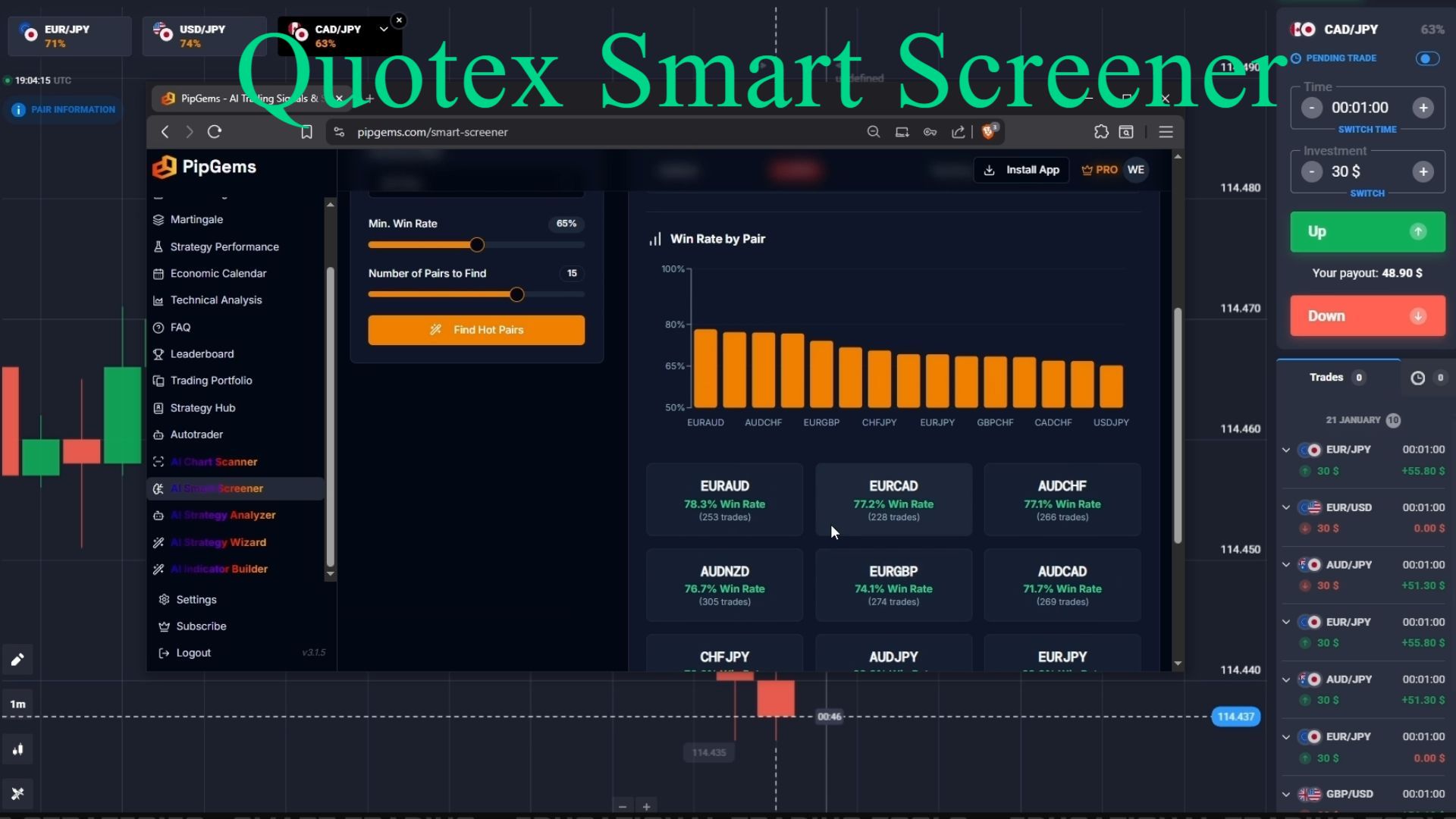1456x819 pixels.
Task: Click the trade history clock icon
Action: (1417, 378)
